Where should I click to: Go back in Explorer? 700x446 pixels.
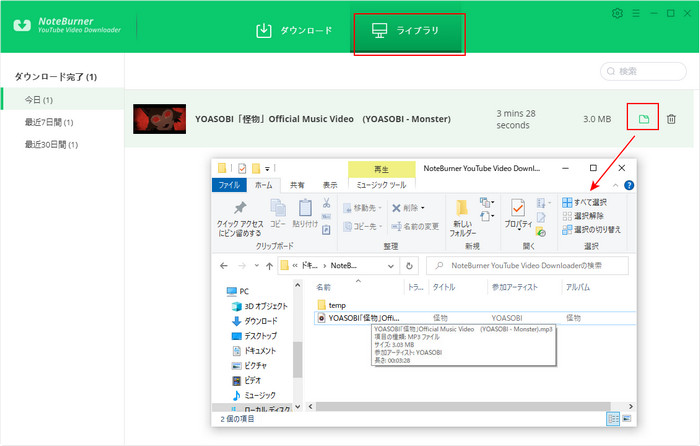[224, 266]
